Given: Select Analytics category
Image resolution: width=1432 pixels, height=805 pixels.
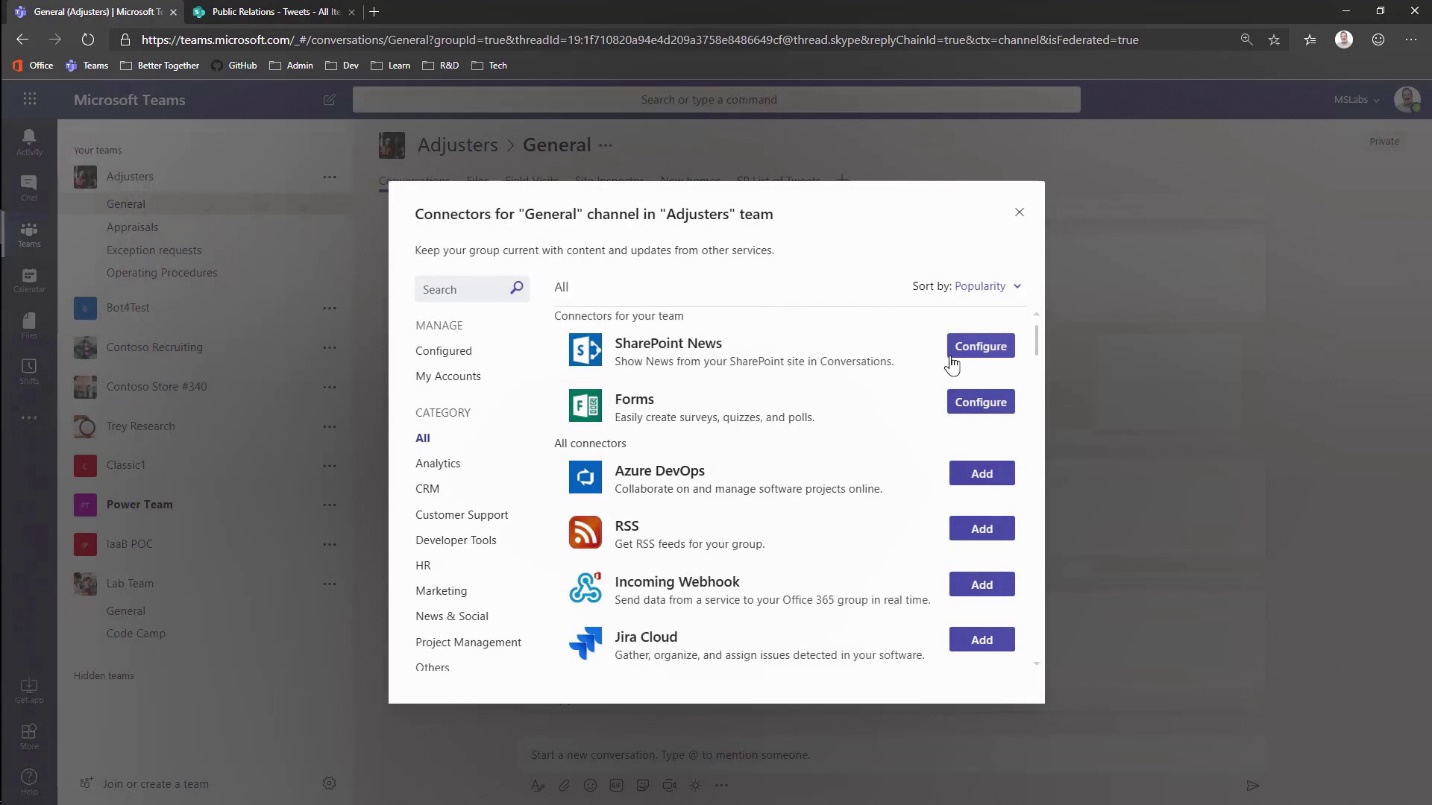Looking at the screenshot, I should [438, 463].
